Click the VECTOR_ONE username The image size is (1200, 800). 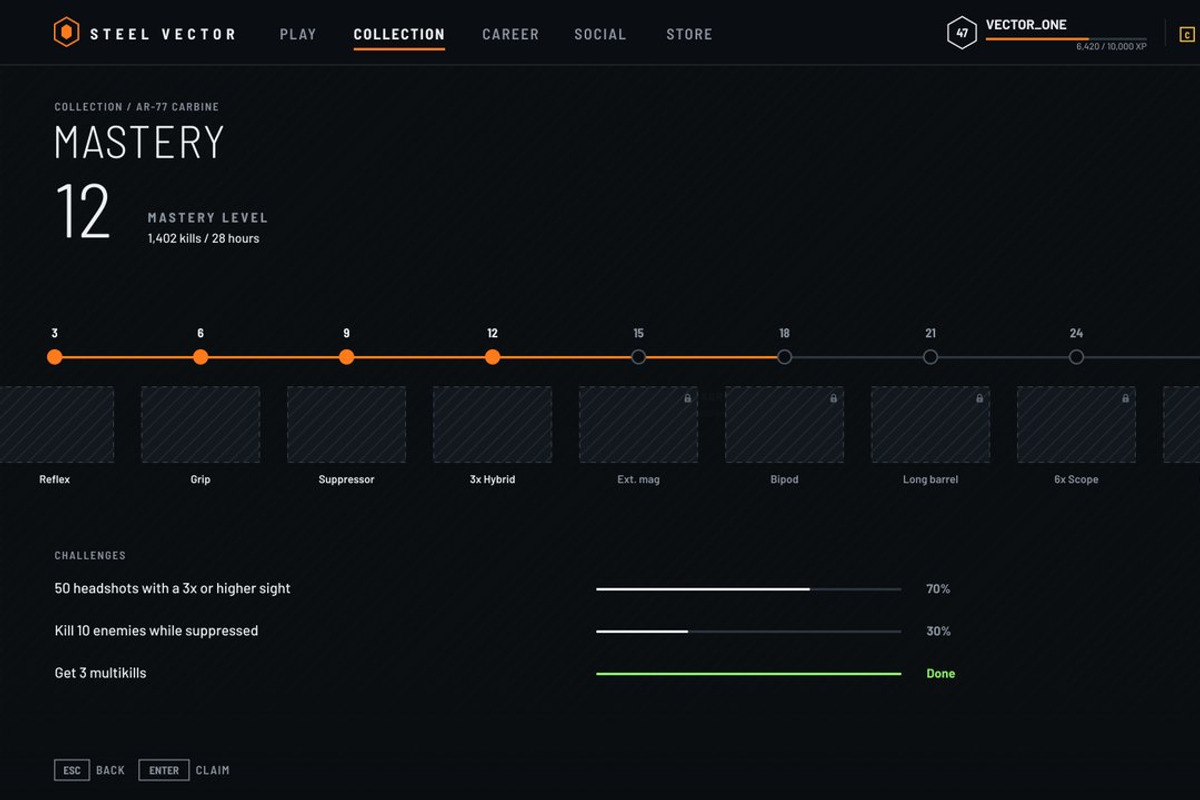click(1026, 25)
